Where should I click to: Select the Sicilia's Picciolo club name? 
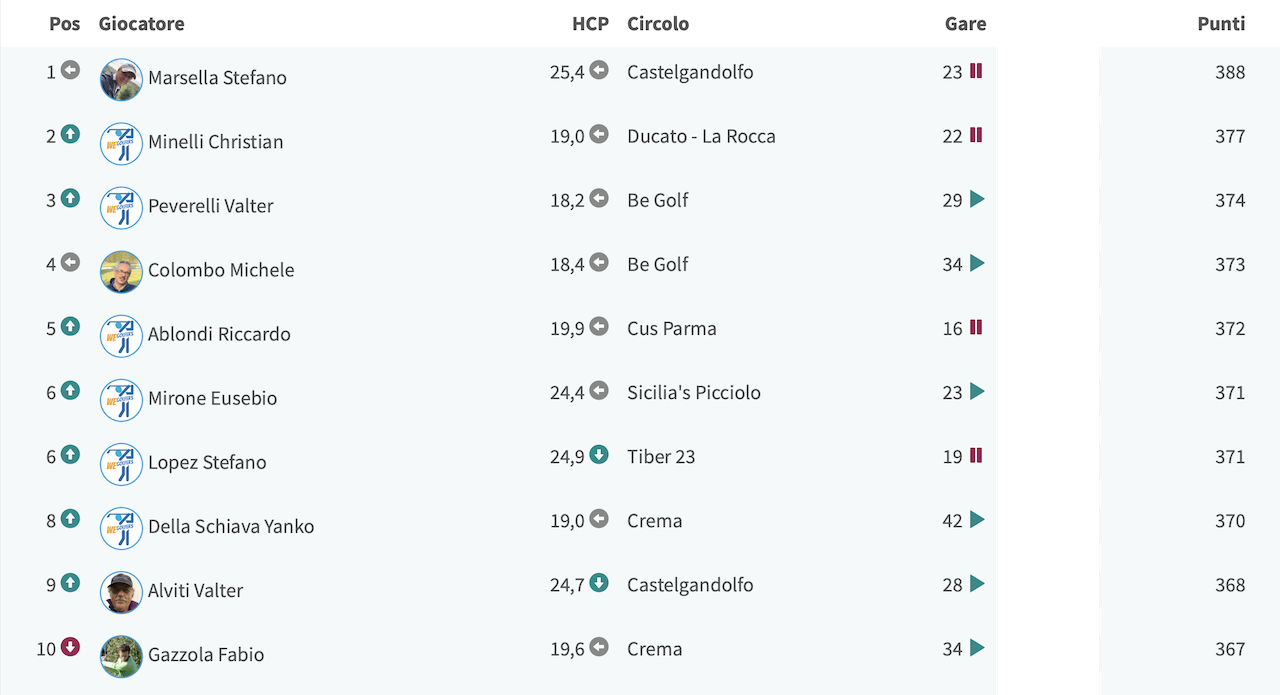click(x=694, y=392)
